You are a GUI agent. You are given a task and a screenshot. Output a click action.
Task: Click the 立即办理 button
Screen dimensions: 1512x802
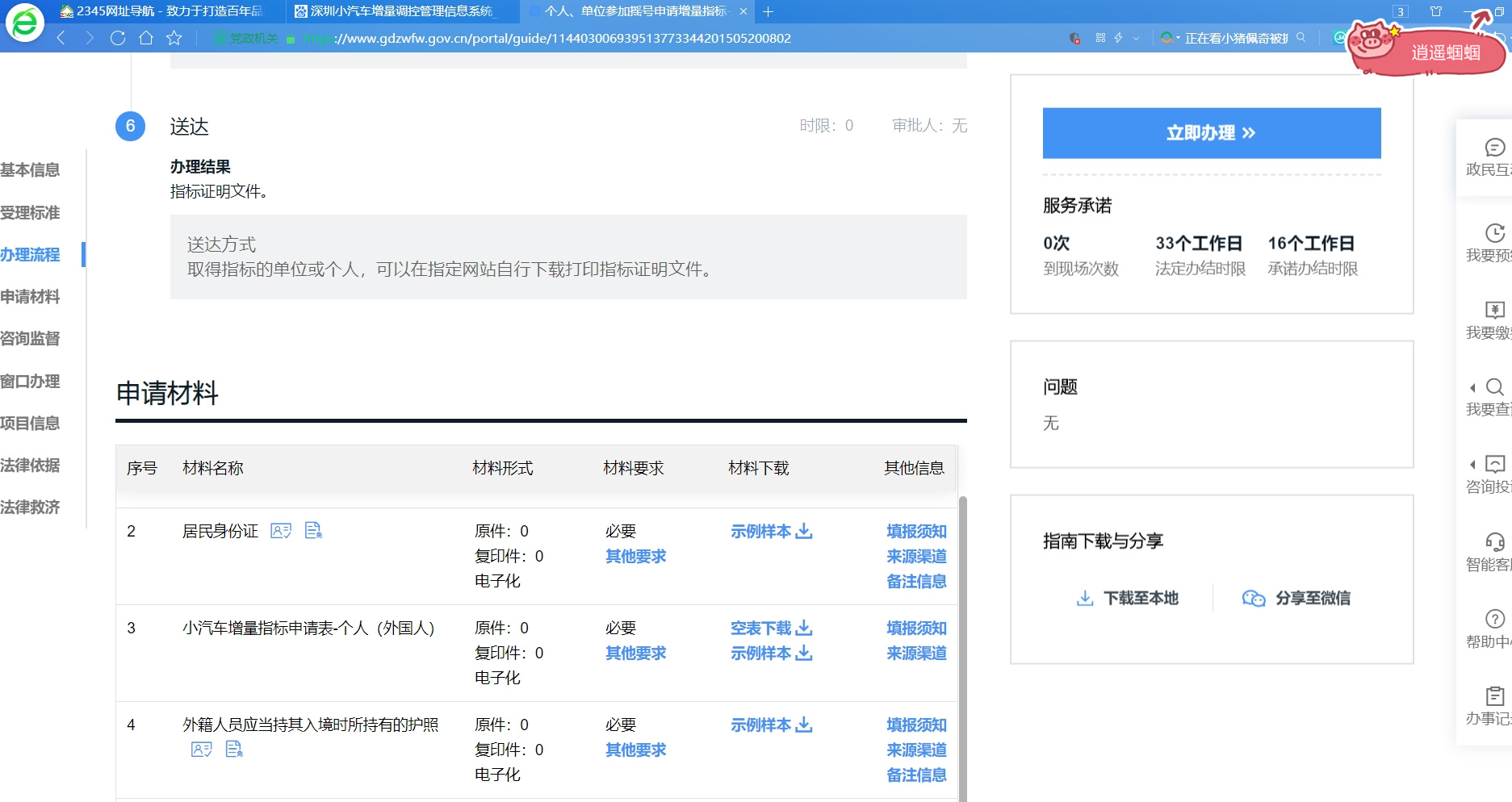1212,133
